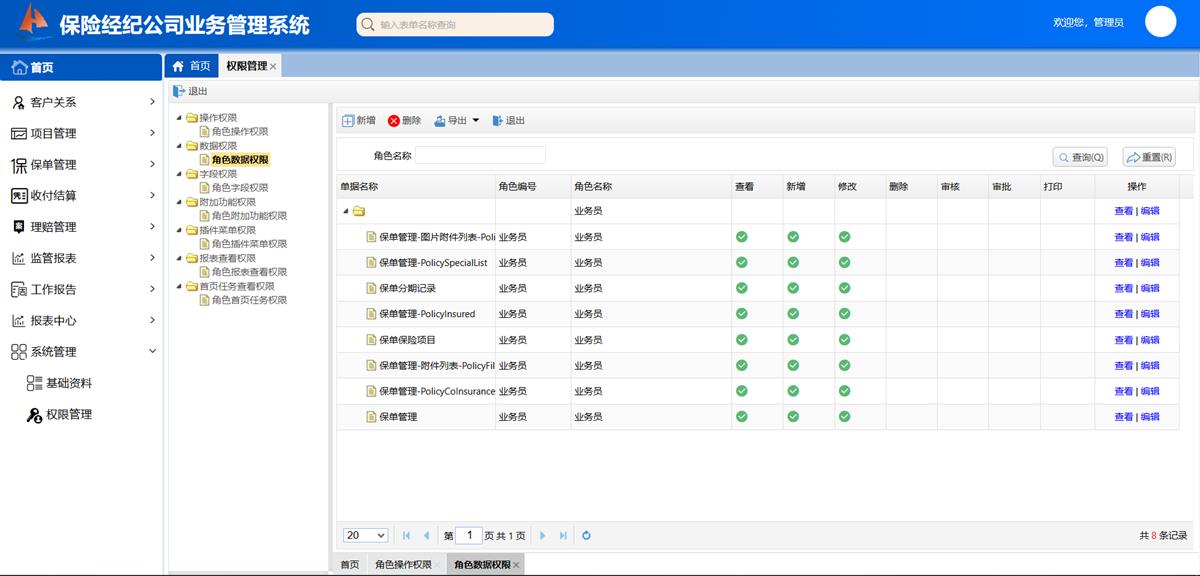Collapse the 系统管理 sidebar chevron
1200x576 pixels.
(x=152, y=352)
